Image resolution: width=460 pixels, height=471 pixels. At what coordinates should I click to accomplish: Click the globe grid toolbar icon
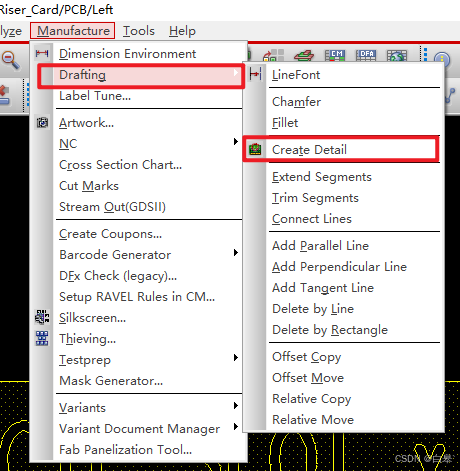[x=397, y=56]
